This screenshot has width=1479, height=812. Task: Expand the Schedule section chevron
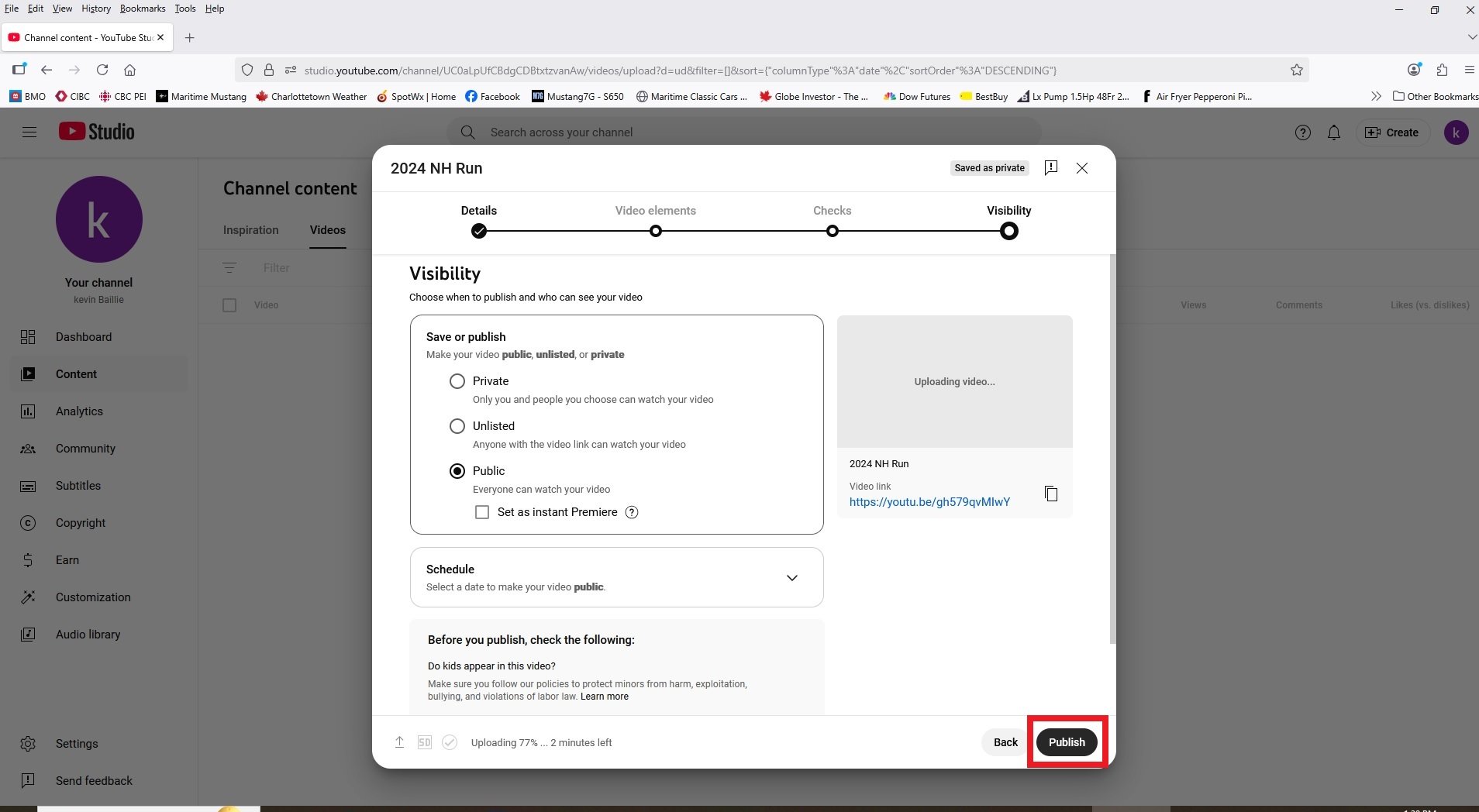[792, 578]
